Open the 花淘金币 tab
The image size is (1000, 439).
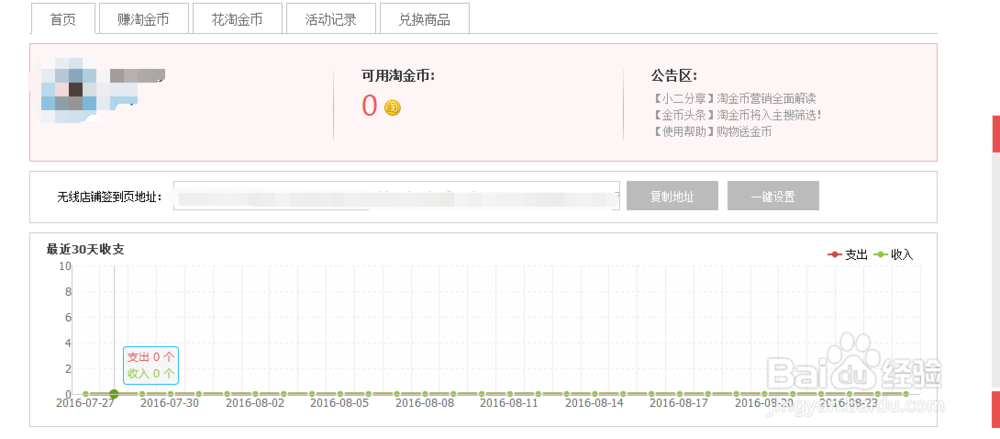[x=237, y=19]
